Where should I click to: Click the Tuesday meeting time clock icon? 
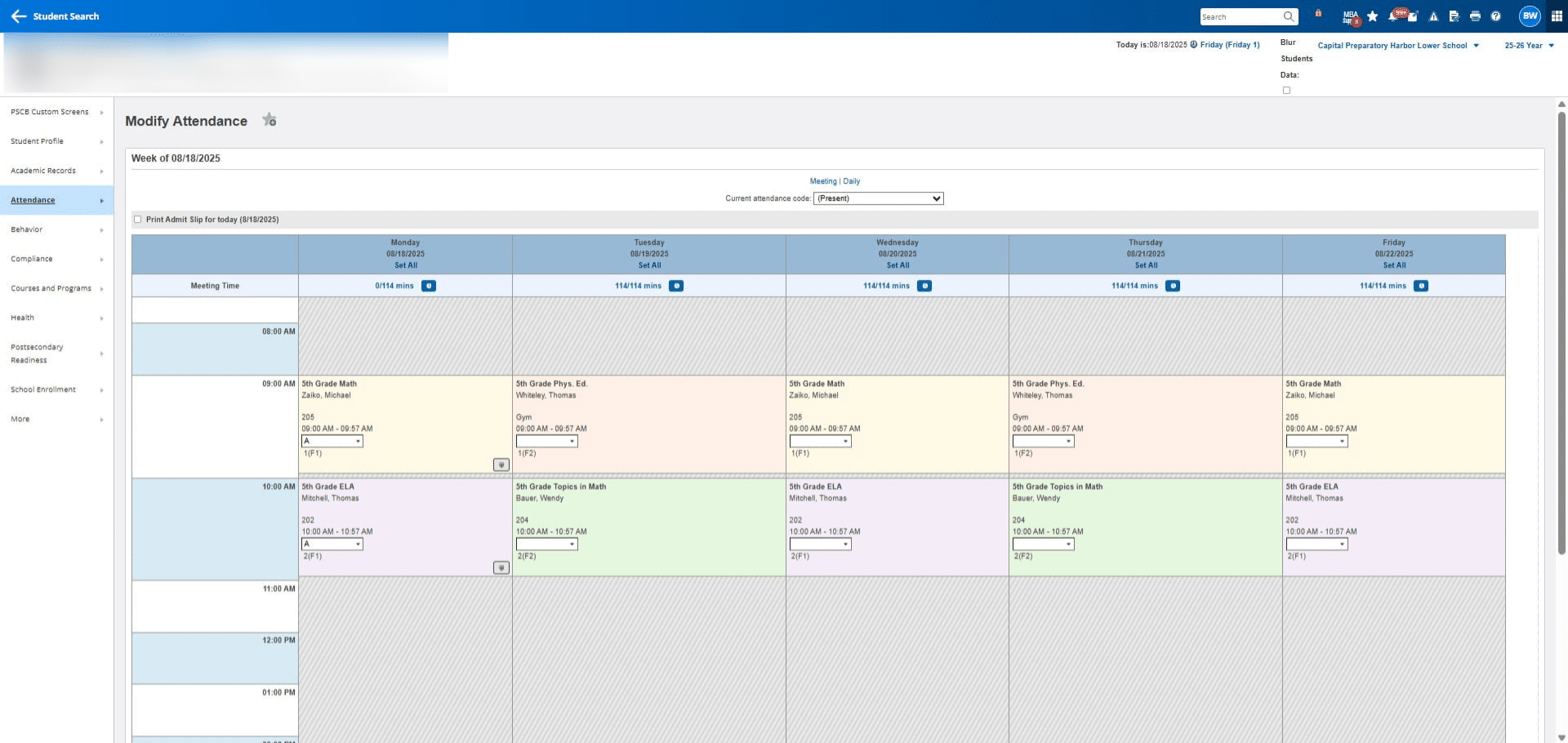pos(676,286)
